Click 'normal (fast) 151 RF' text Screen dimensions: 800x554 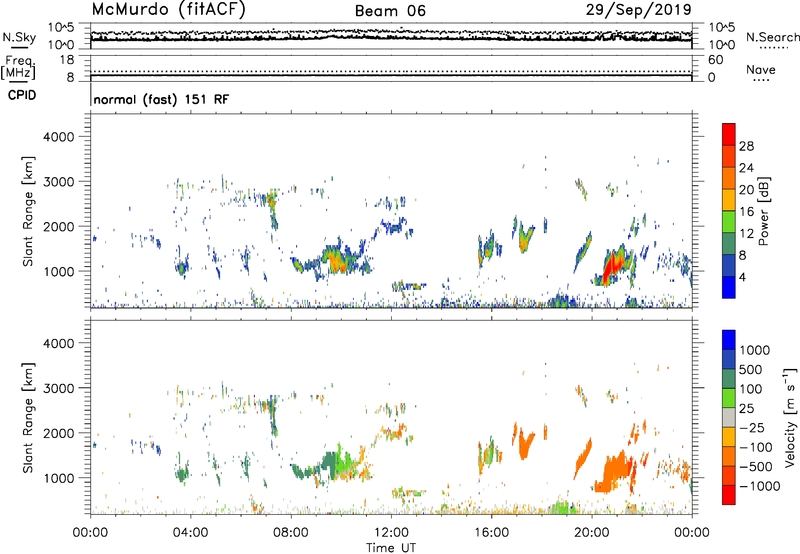pos(161,99)
